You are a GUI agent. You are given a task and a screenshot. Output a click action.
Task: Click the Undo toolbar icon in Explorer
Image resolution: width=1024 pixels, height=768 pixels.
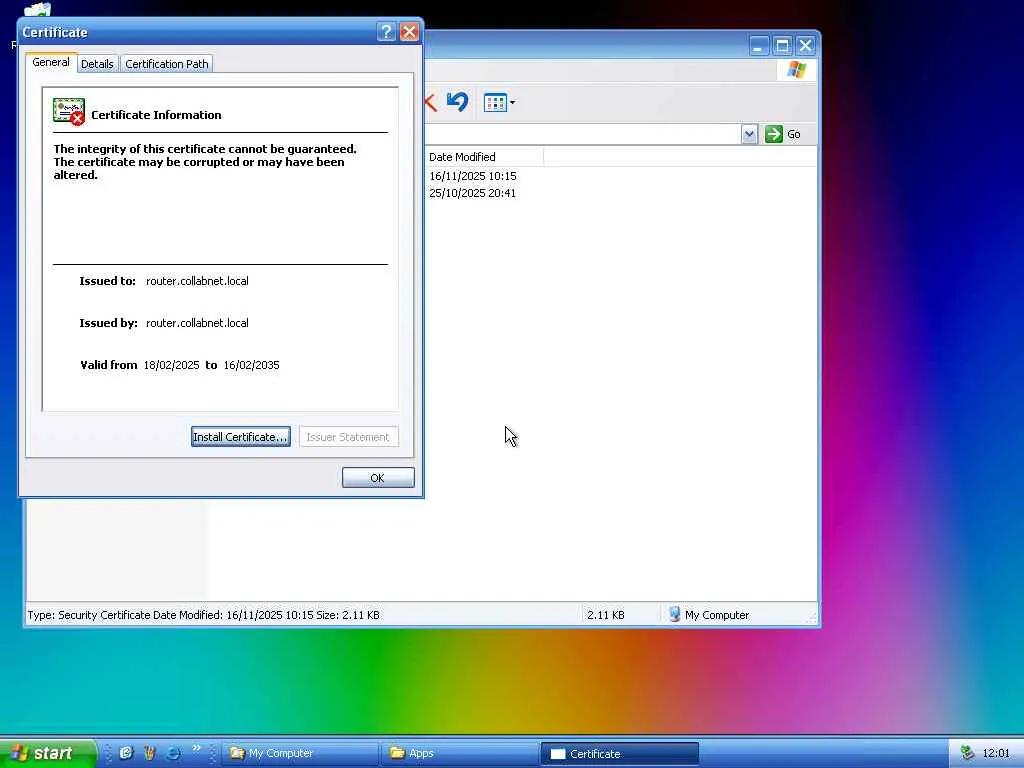tap(457, 102)
